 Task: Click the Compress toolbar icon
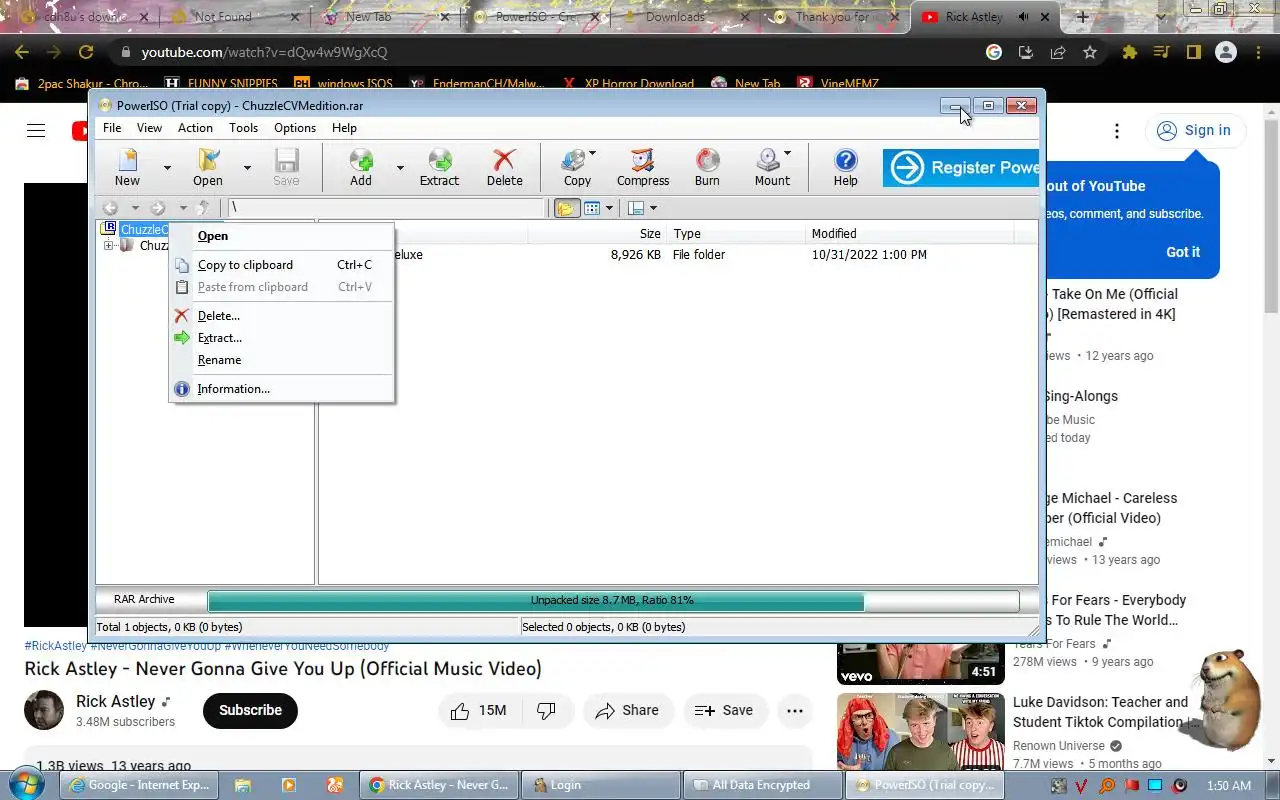[x=643, y=167]
